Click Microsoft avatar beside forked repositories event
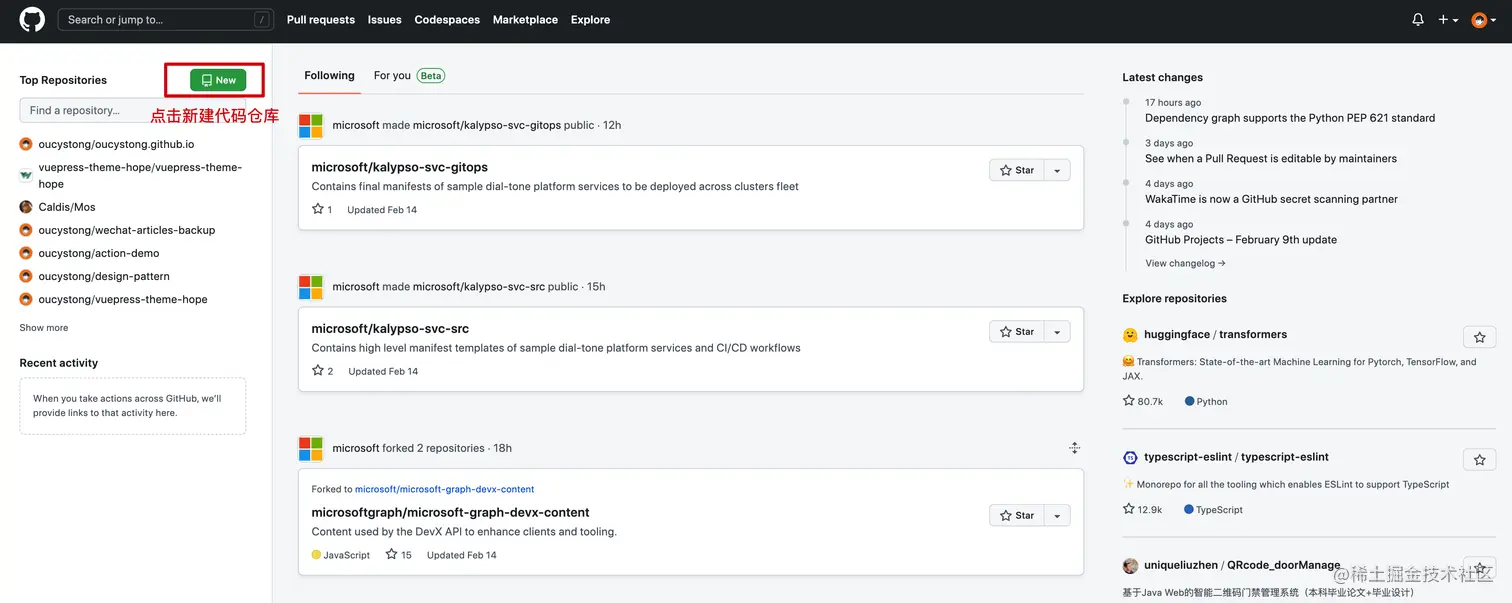 click(x=311, y=449)
